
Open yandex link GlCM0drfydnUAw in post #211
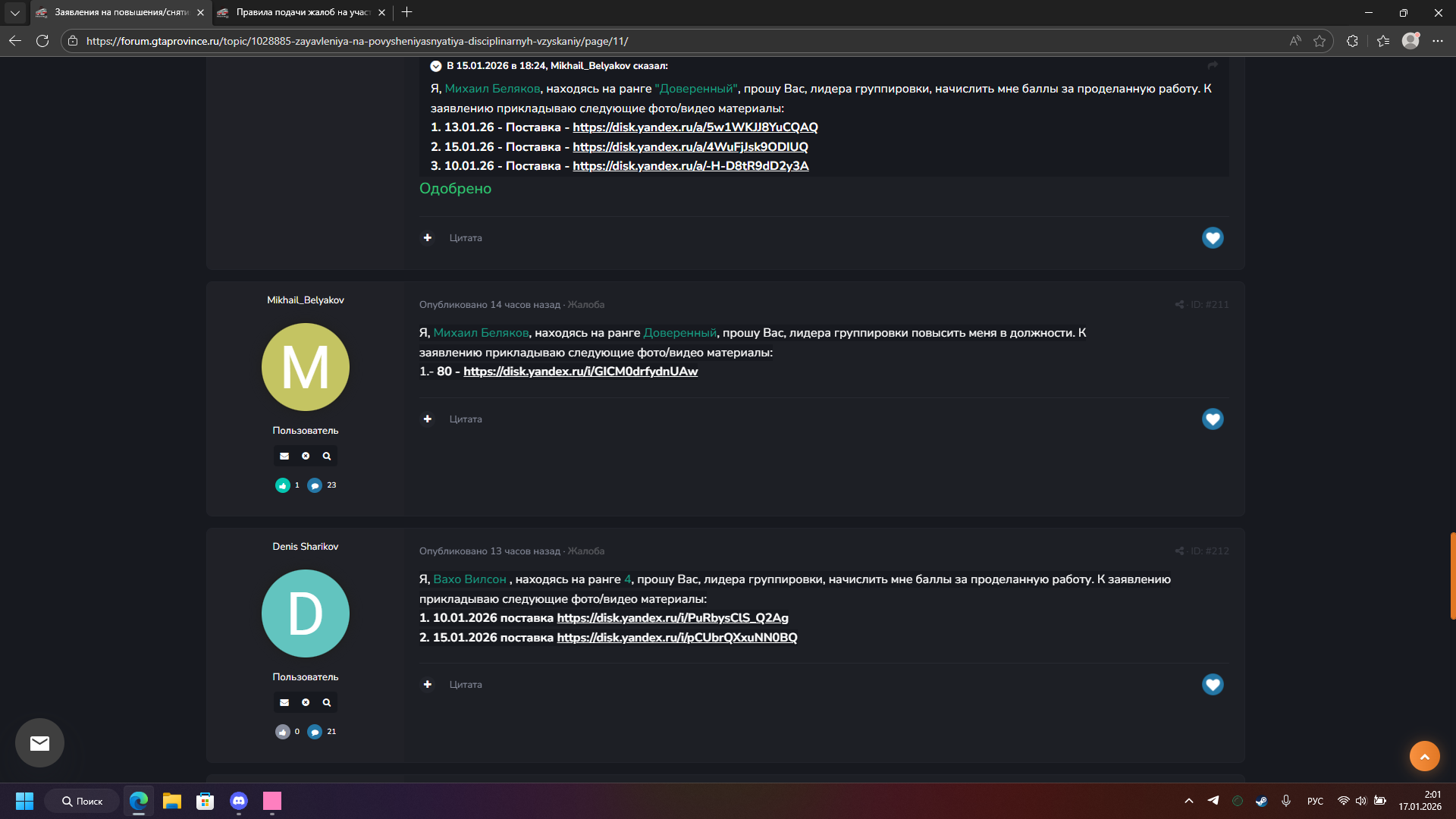(580, 372)
